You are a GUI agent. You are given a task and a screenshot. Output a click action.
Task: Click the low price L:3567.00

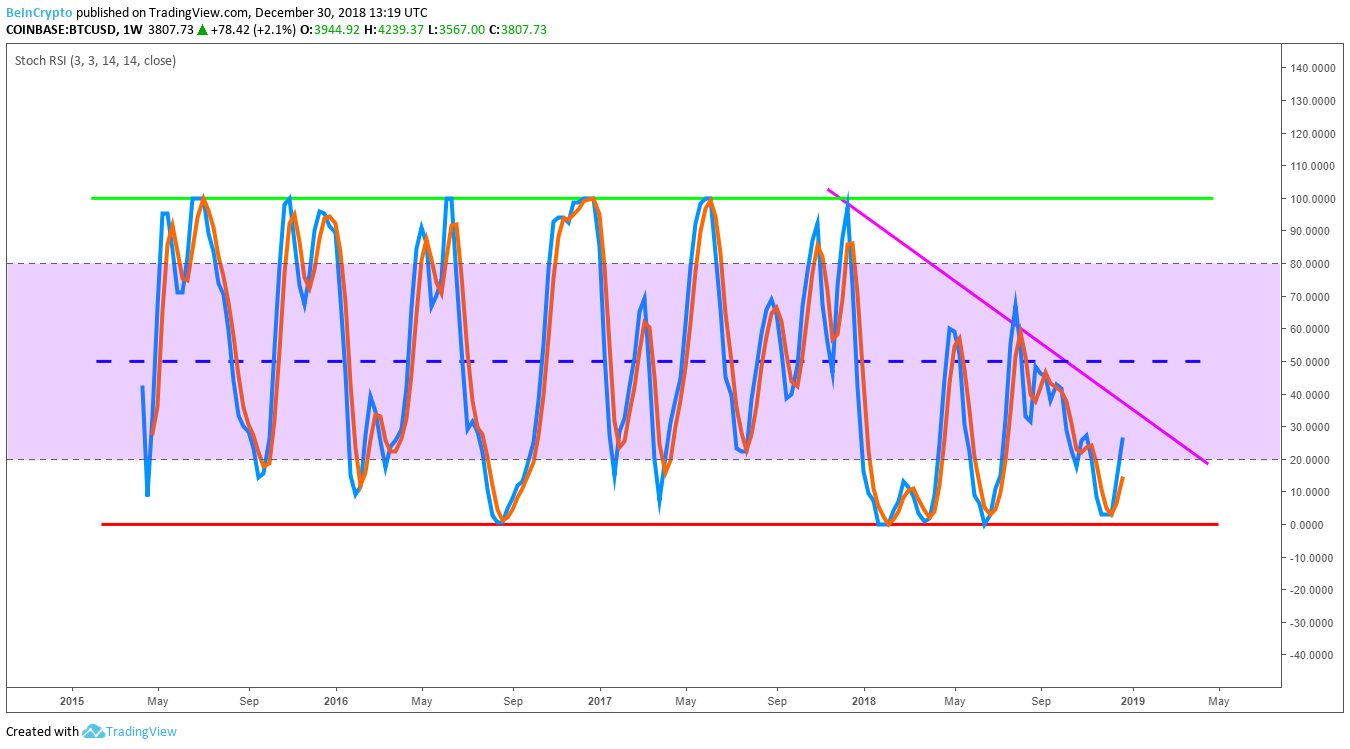click(455, 30)
